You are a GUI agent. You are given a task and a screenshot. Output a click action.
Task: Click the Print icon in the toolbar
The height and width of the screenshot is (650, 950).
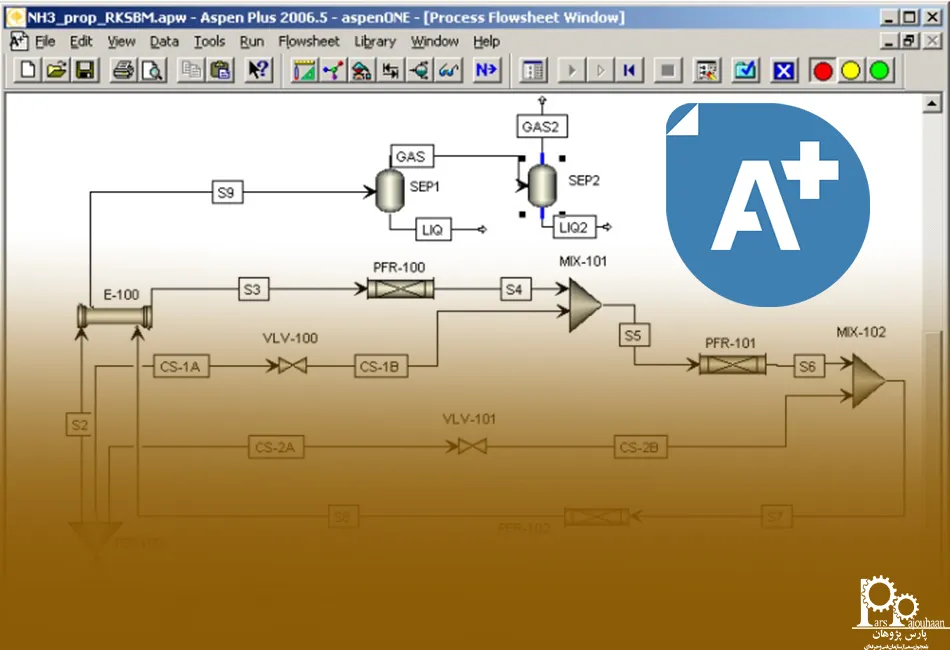click(x=123, y=71)
